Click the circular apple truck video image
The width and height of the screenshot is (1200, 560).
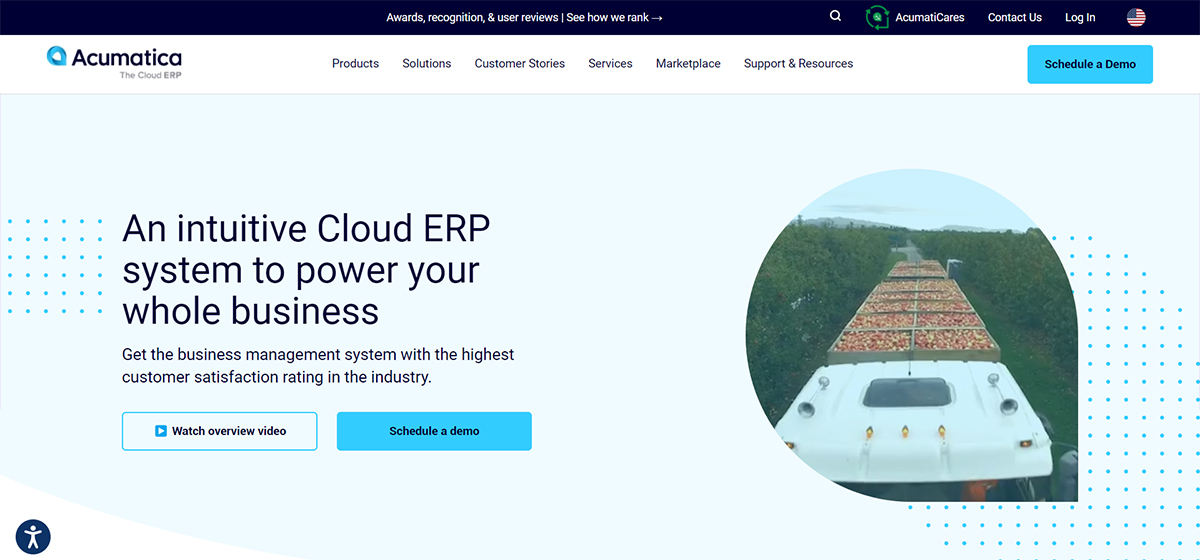point(912,336)
